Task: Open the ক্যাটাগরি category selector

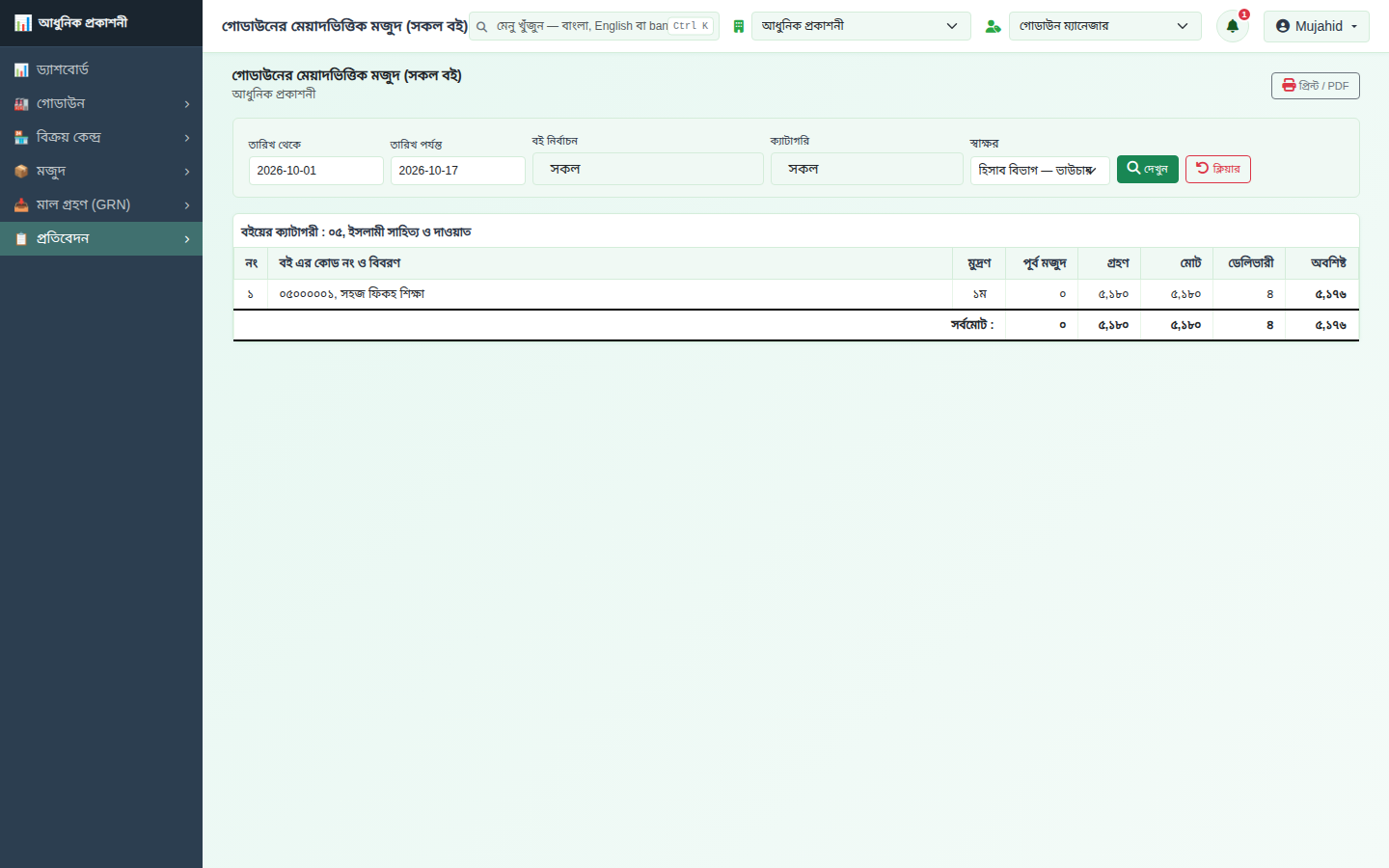Action: pyautogui.click(x=867, y=169)
